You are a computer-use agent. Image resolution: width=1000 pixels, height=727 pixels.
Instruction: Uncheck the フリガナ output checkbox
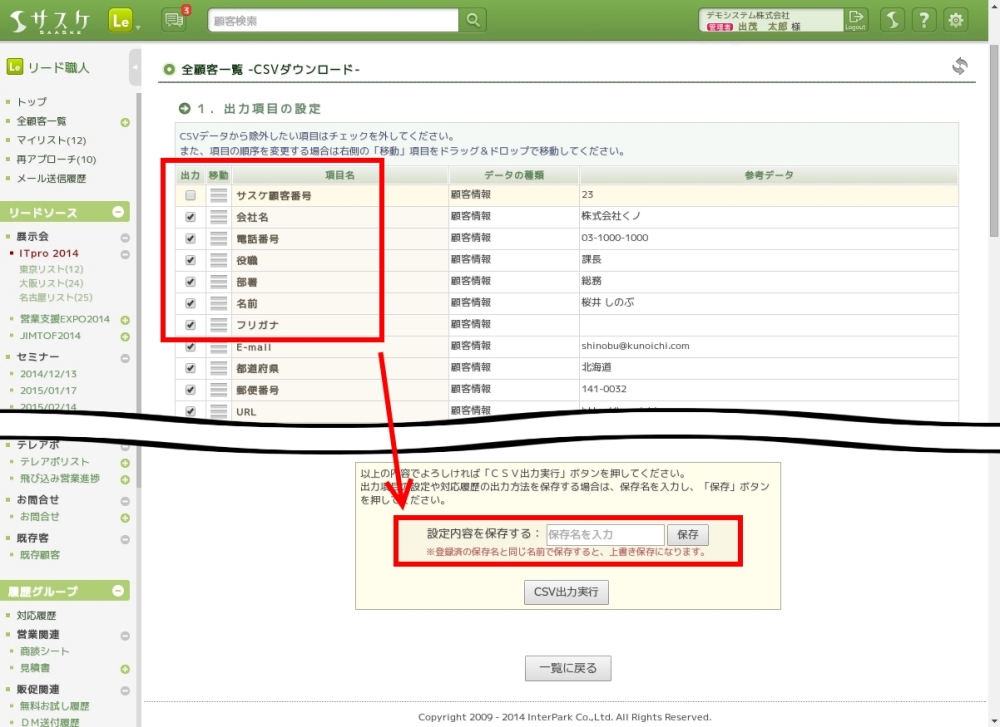[190, 325]
